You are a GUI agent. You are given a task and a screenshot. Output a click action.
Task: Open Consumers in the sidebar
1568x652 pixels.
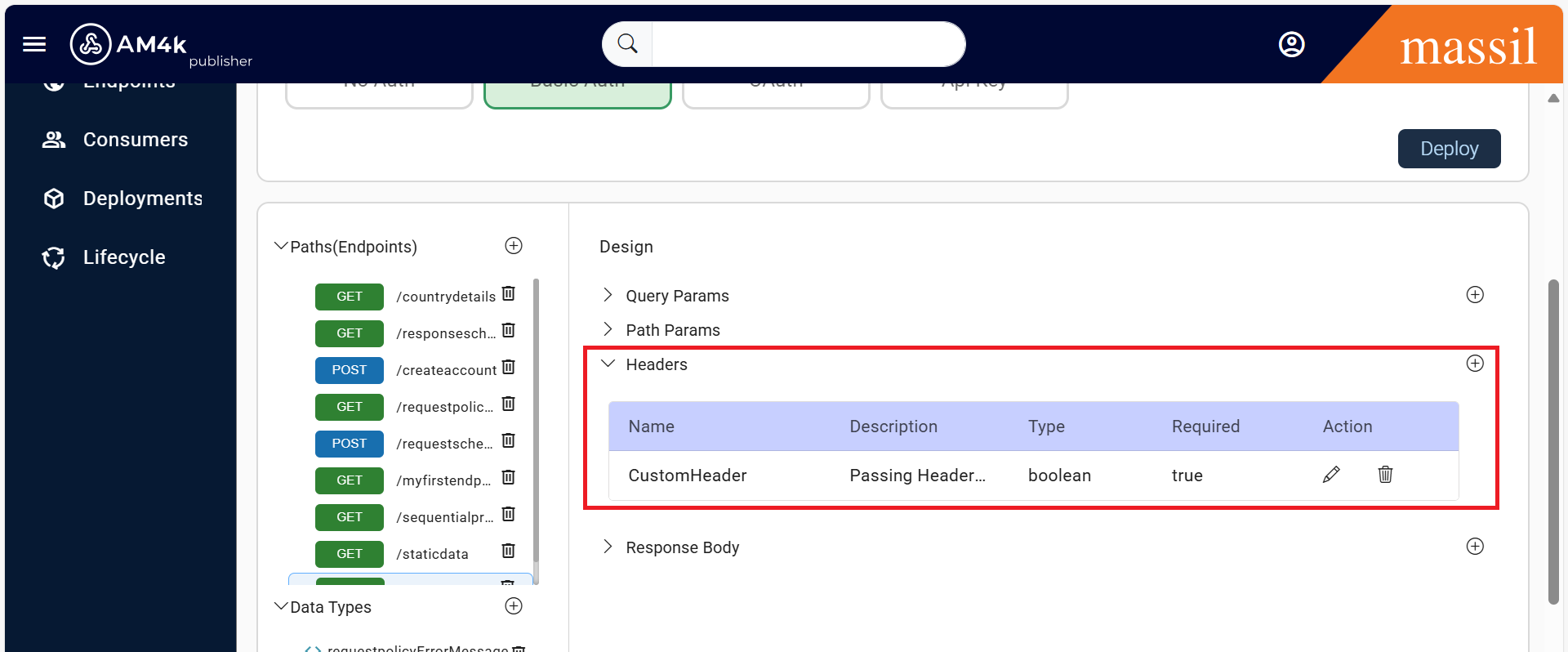(135, 140)
